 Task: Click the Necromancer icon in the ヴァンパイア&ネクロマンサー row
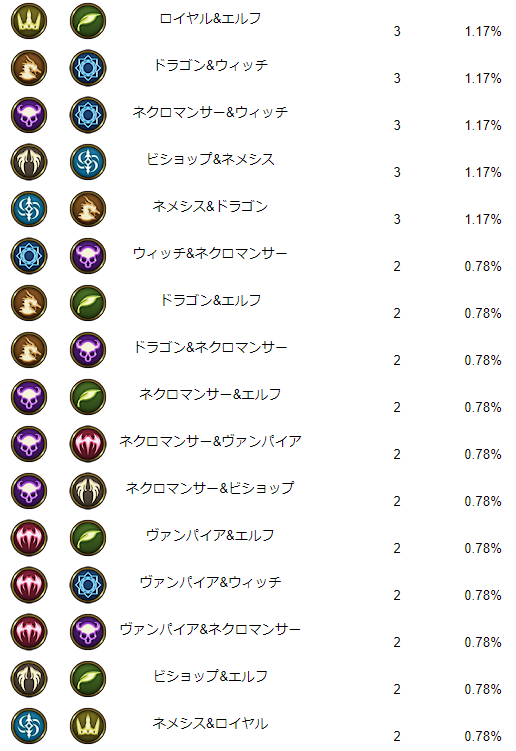[88, 631]
